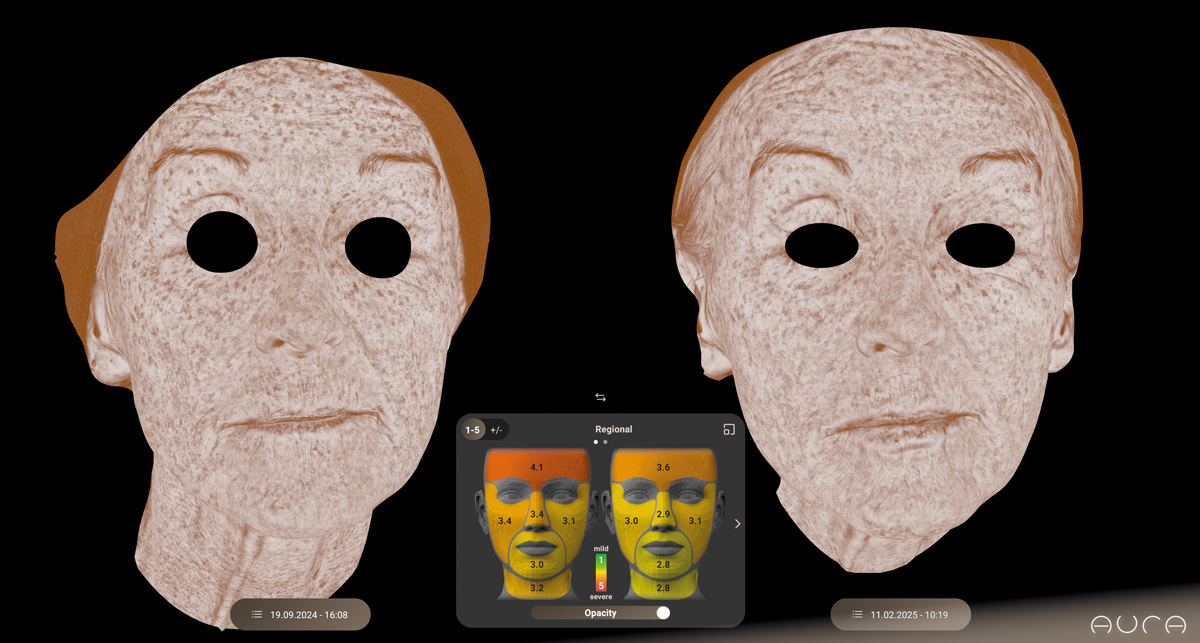Select the first page indicator dot
Image resolution: width=1200 pixels, height=643 pixels.
[x=595, y=441]
